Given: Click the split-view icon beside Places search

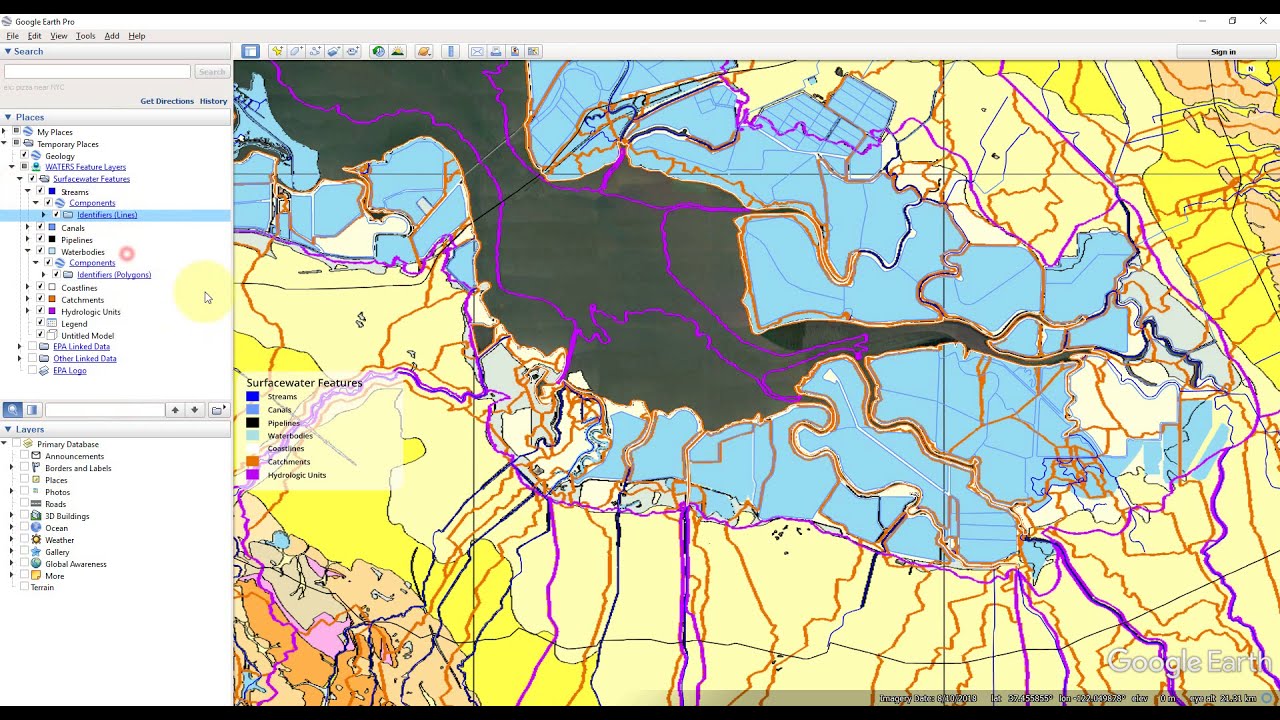Looking at the screenshot, I should pyautogui.click(x=32, y=410).
